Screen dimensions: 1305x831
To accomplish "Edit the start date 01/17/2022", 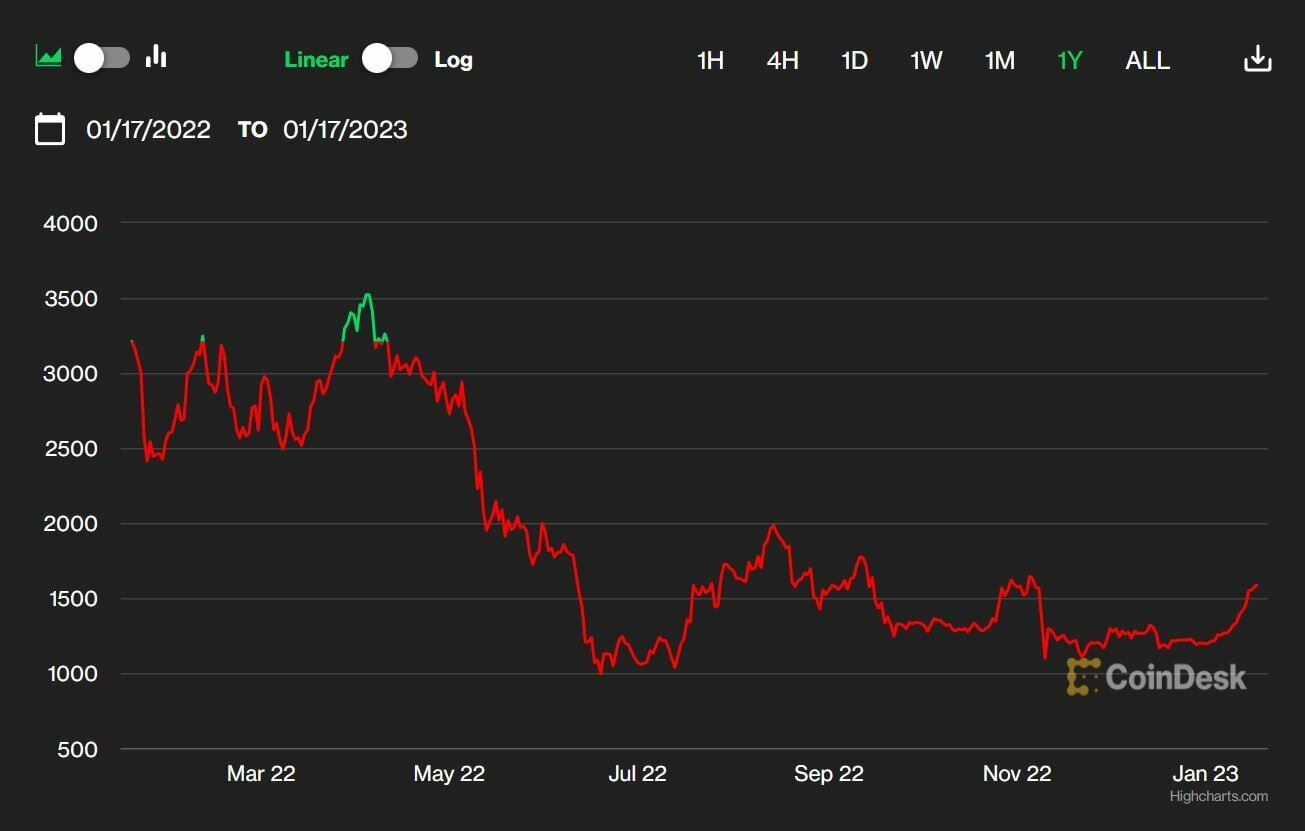I will tap(149, 130).
